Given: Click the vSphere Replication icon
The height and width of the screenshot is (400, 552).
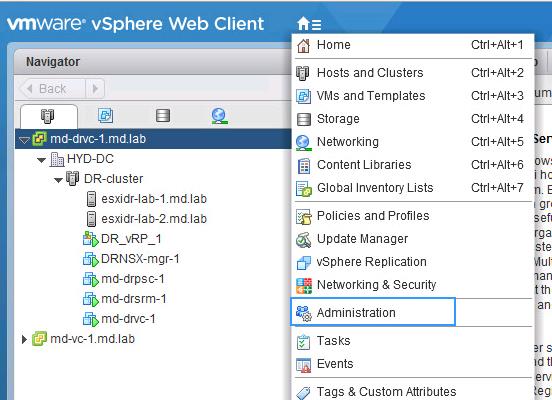Looking at the screenshot, I should 304,263.
